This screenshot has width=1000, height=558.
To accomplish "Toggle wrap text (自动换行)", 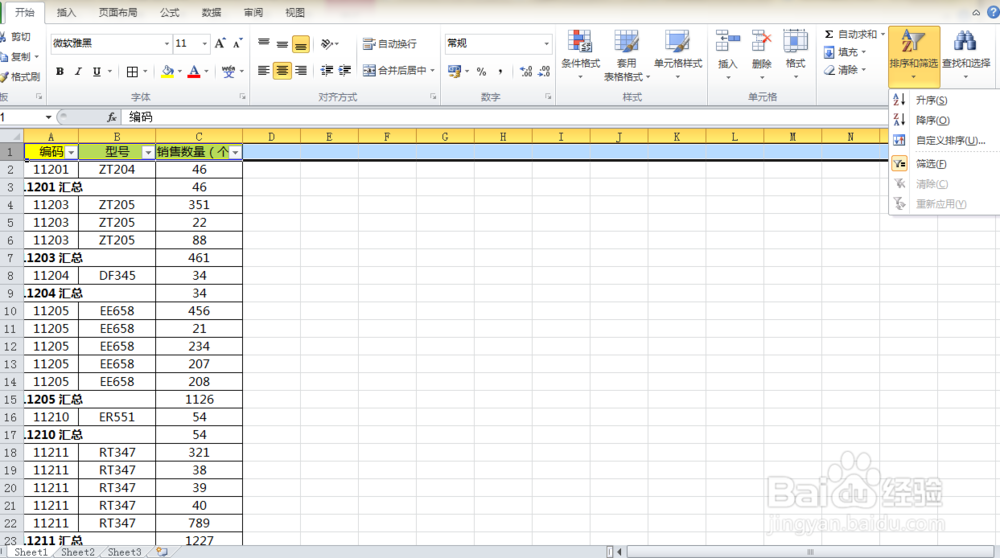I will [x=390, y=43].
